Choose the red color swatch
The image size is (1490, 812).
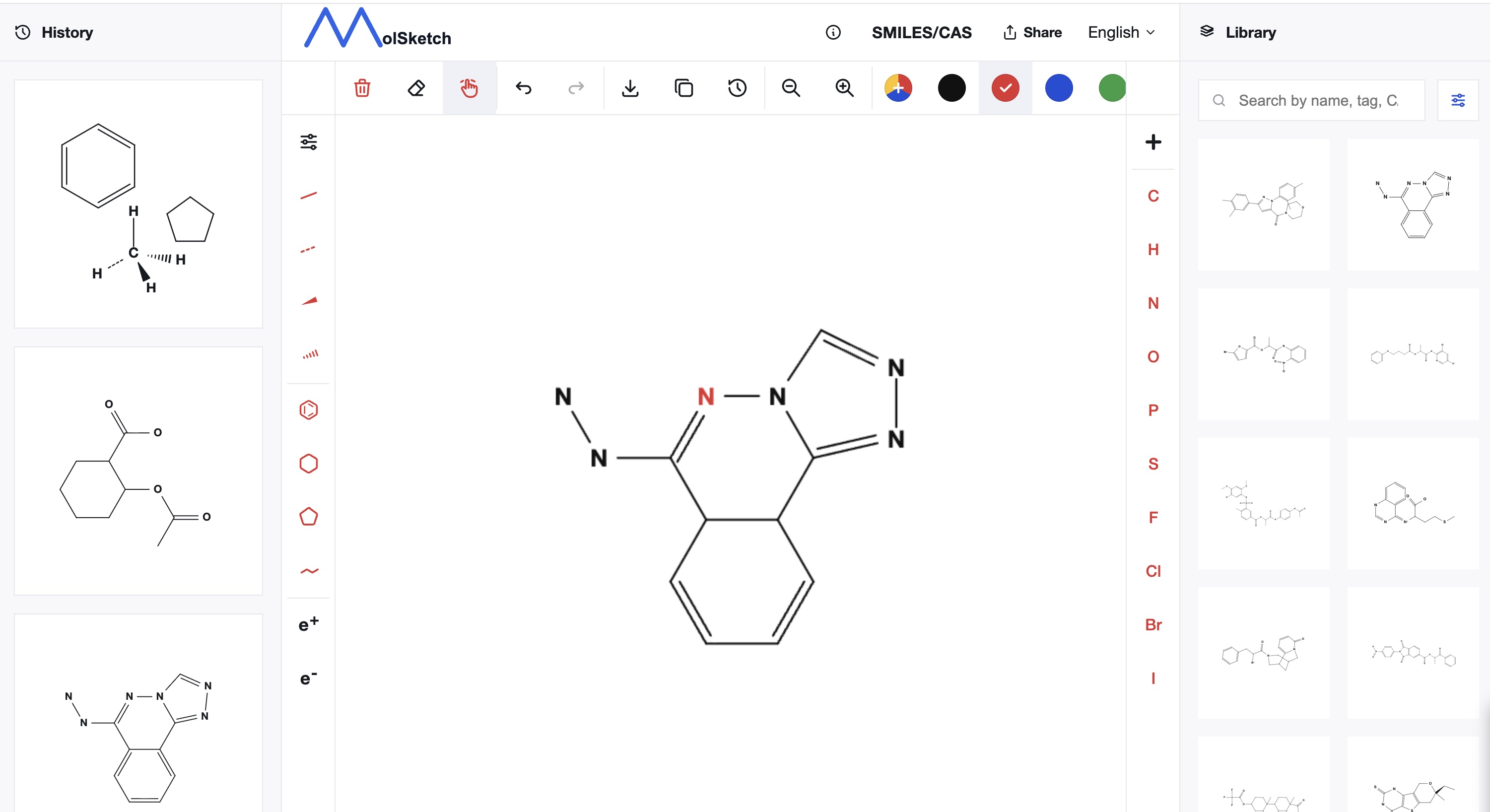click(1005, 88)
